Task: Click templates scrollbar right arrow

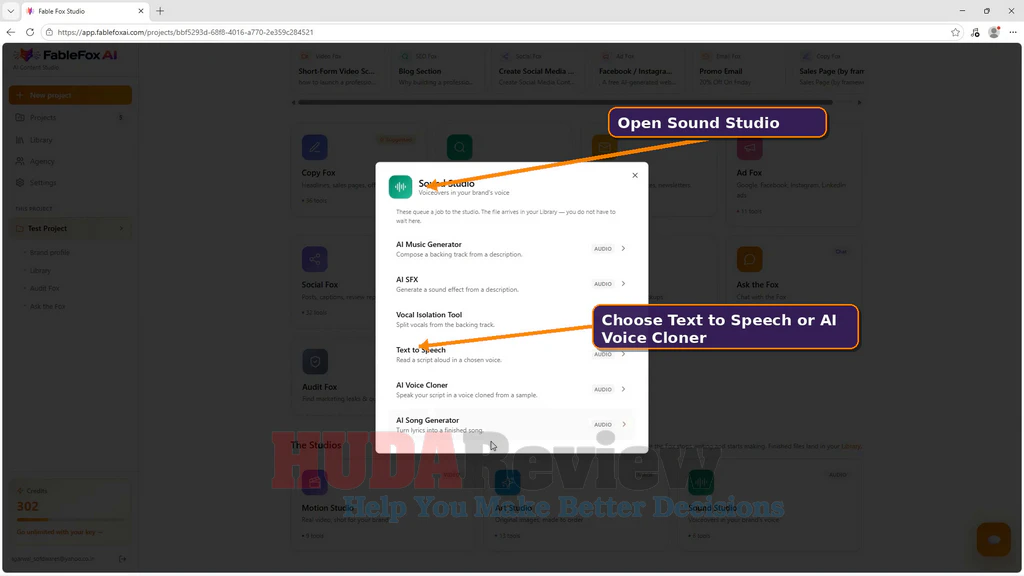Action: pos(859,103)
